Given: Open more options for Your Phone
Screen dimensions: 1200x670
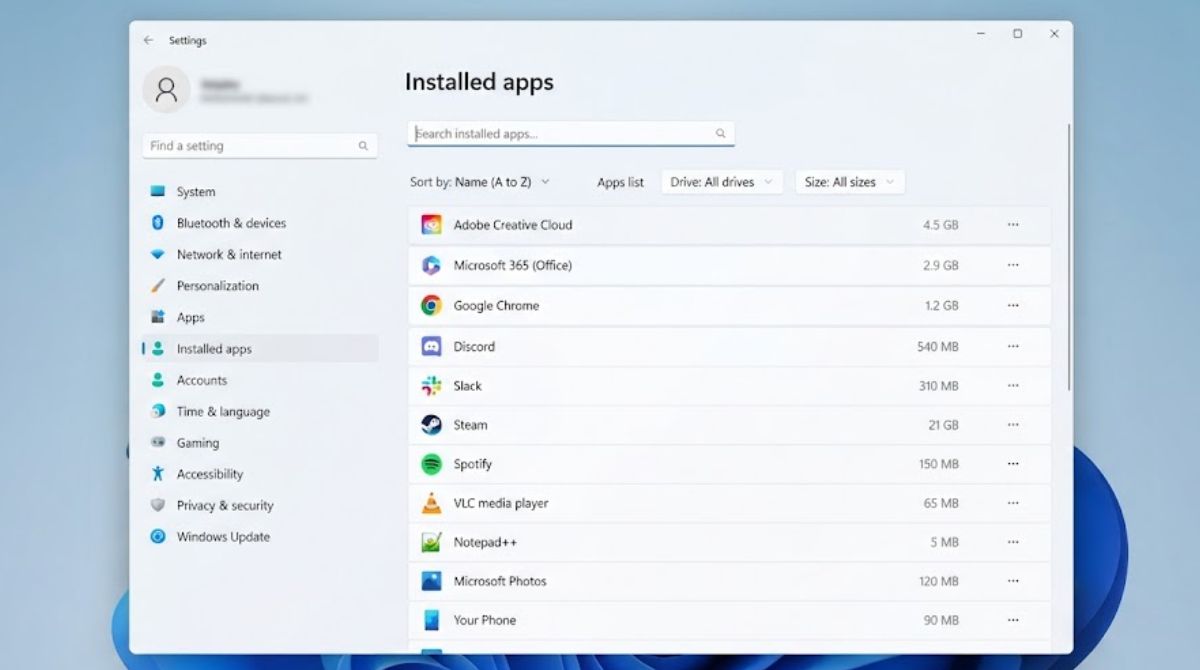Looking at the screenshot, I should 1013,620.
